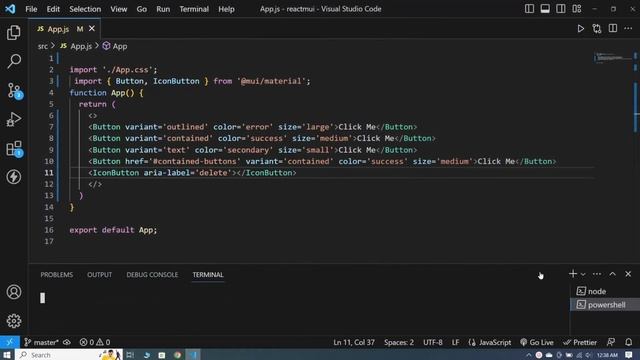Image resolution: width=640 pixels, height=360 pixels.
Task: Click the App.js breadcrumb
Action: [76, 46]
